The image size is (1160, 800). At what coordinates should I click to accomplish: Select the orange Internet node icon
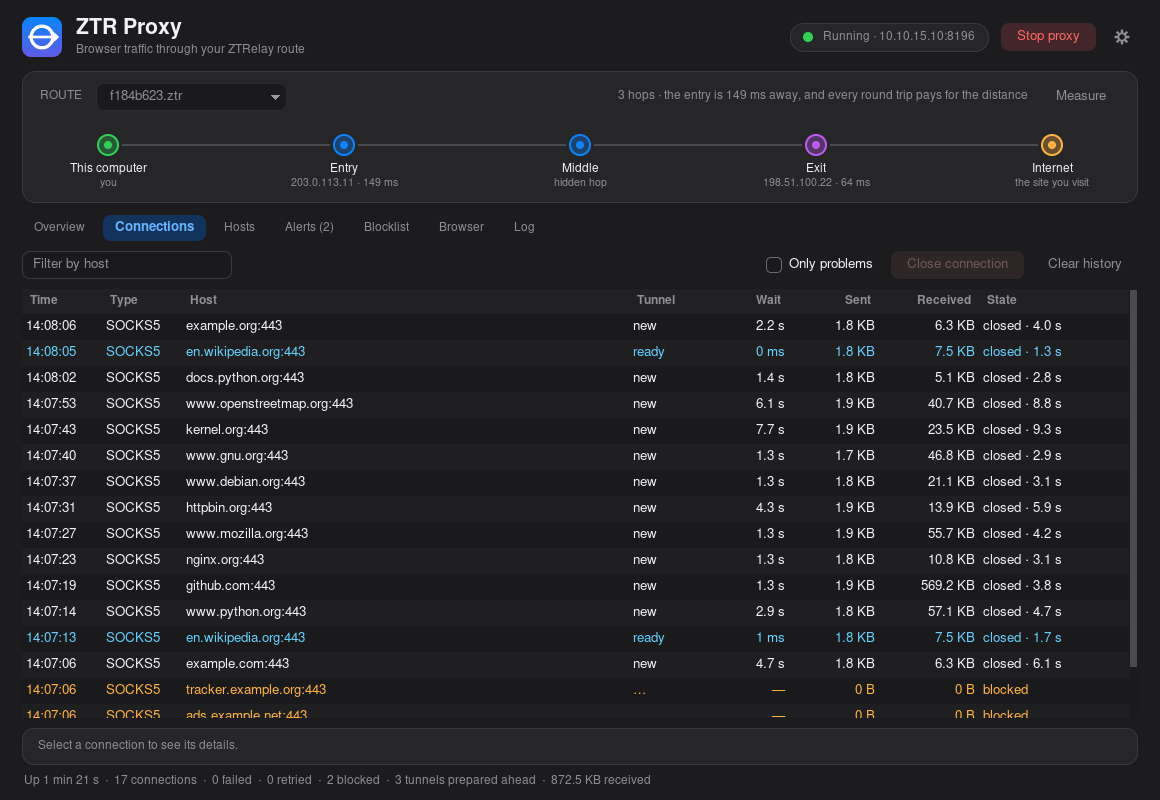1052,145
